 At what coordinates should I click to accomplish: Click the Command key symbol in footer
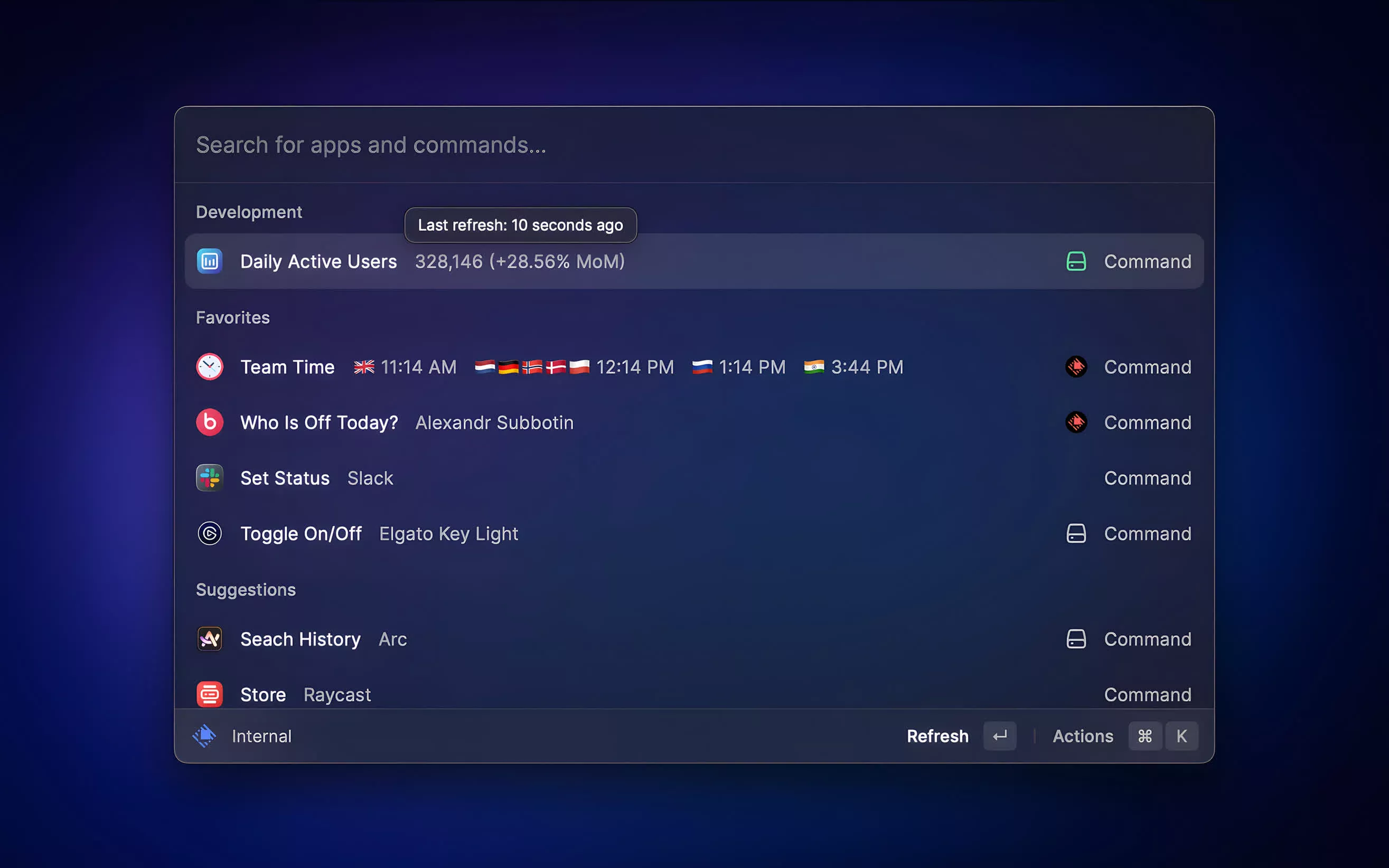click(1145, 736)
